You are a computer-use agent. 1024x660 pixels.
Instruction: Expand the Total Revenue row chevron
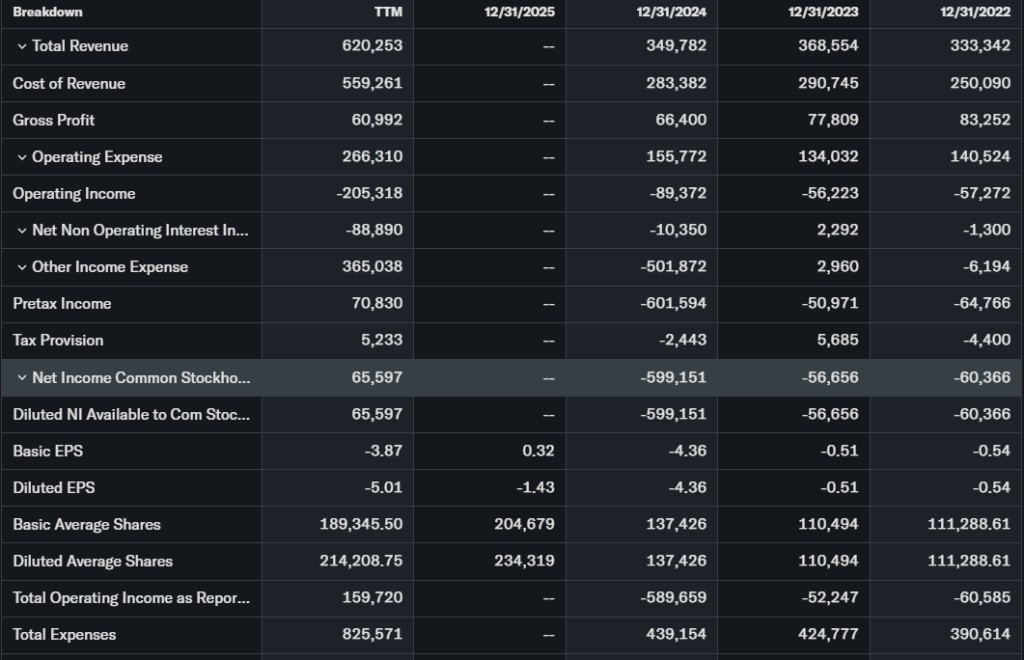click(22, 47)
